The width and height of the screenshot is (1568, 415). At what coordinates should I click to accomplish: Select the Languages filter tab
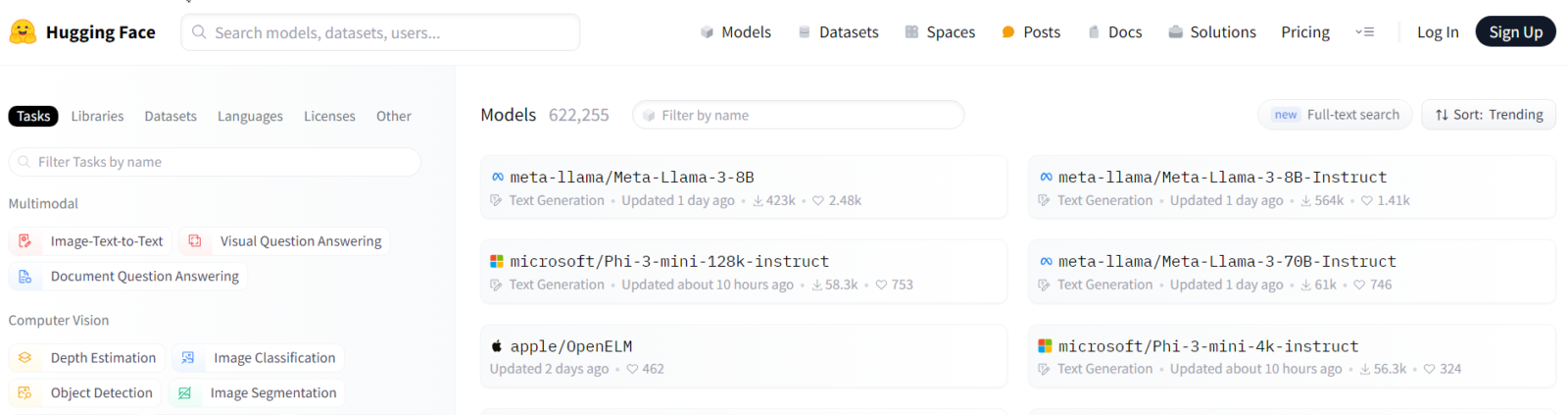(250, 116)
